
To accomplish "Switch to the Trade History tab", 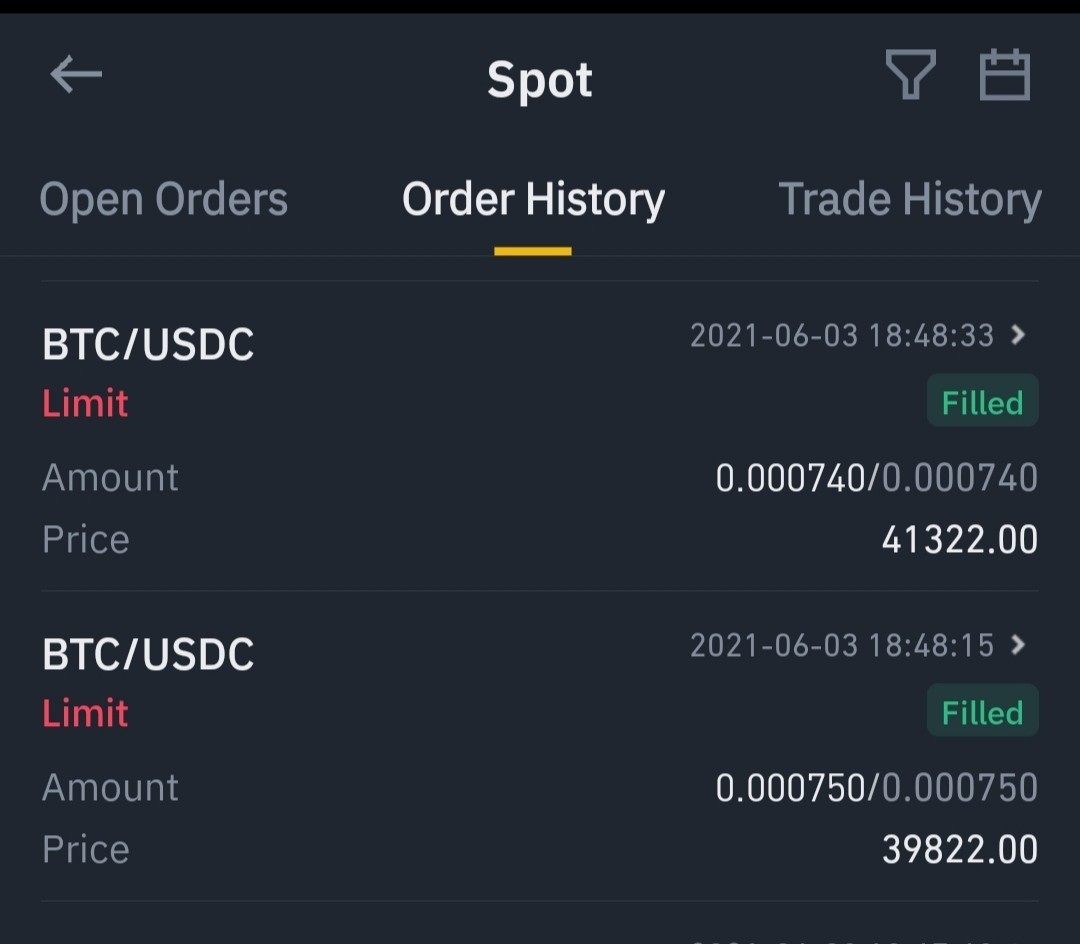I will [x=909, y=200].
